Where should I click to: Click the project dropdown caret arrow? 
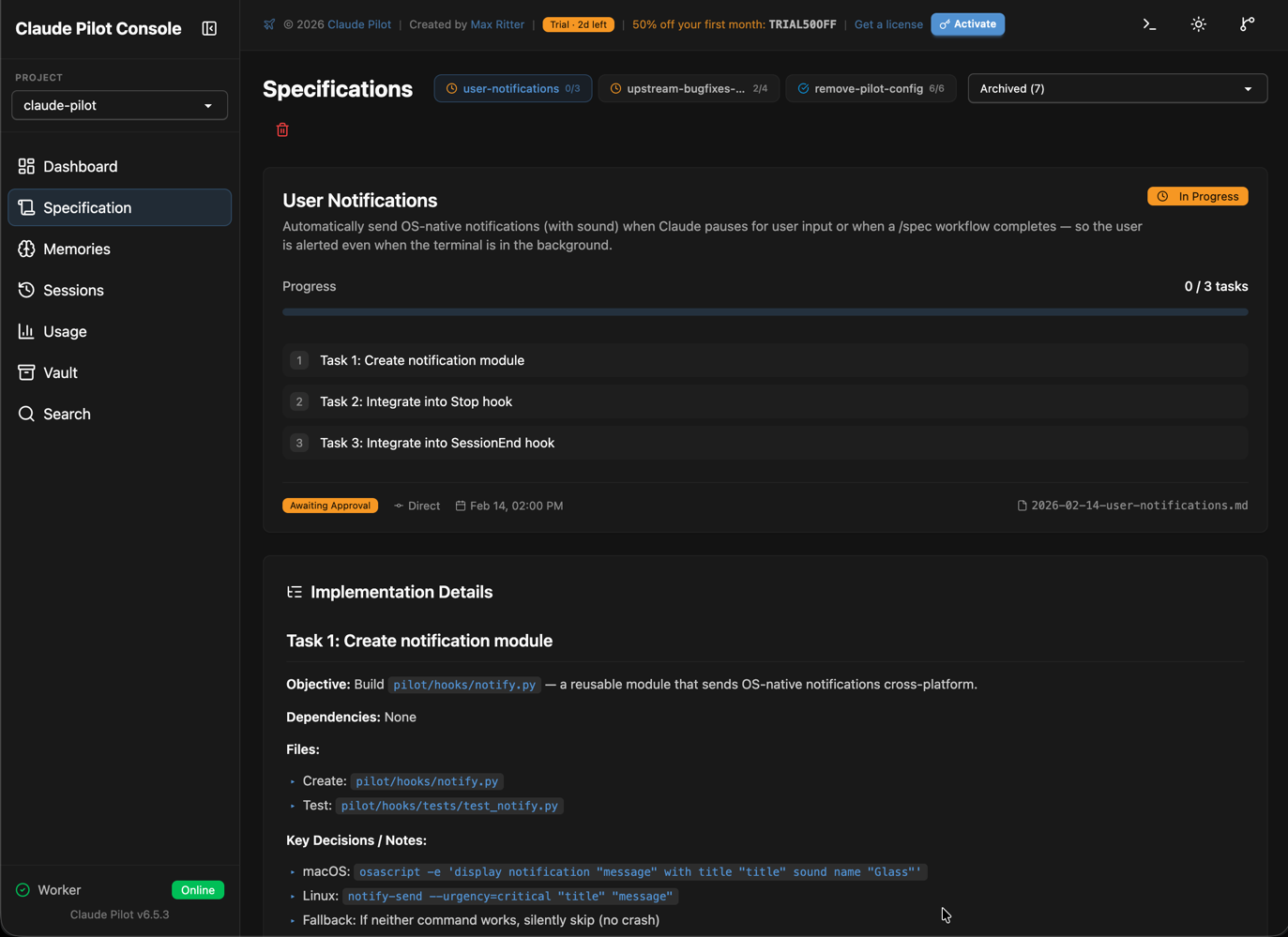[208, 106]
